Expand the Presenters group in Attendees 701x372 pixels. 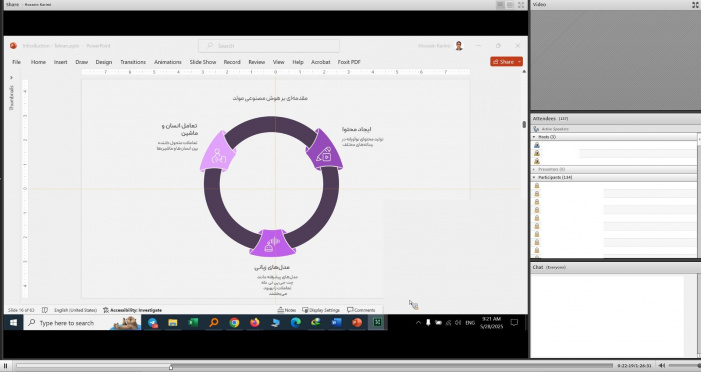click(x=534, y=169)
